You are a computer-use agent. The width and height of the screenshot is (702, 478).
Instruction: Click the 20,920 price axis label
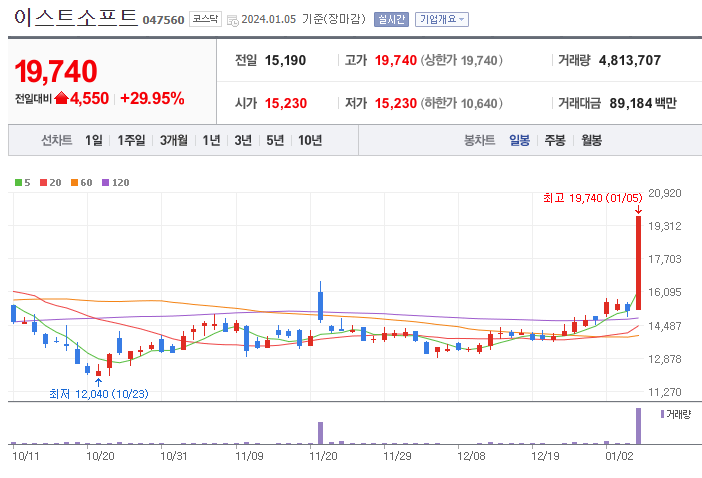[665, 193]
